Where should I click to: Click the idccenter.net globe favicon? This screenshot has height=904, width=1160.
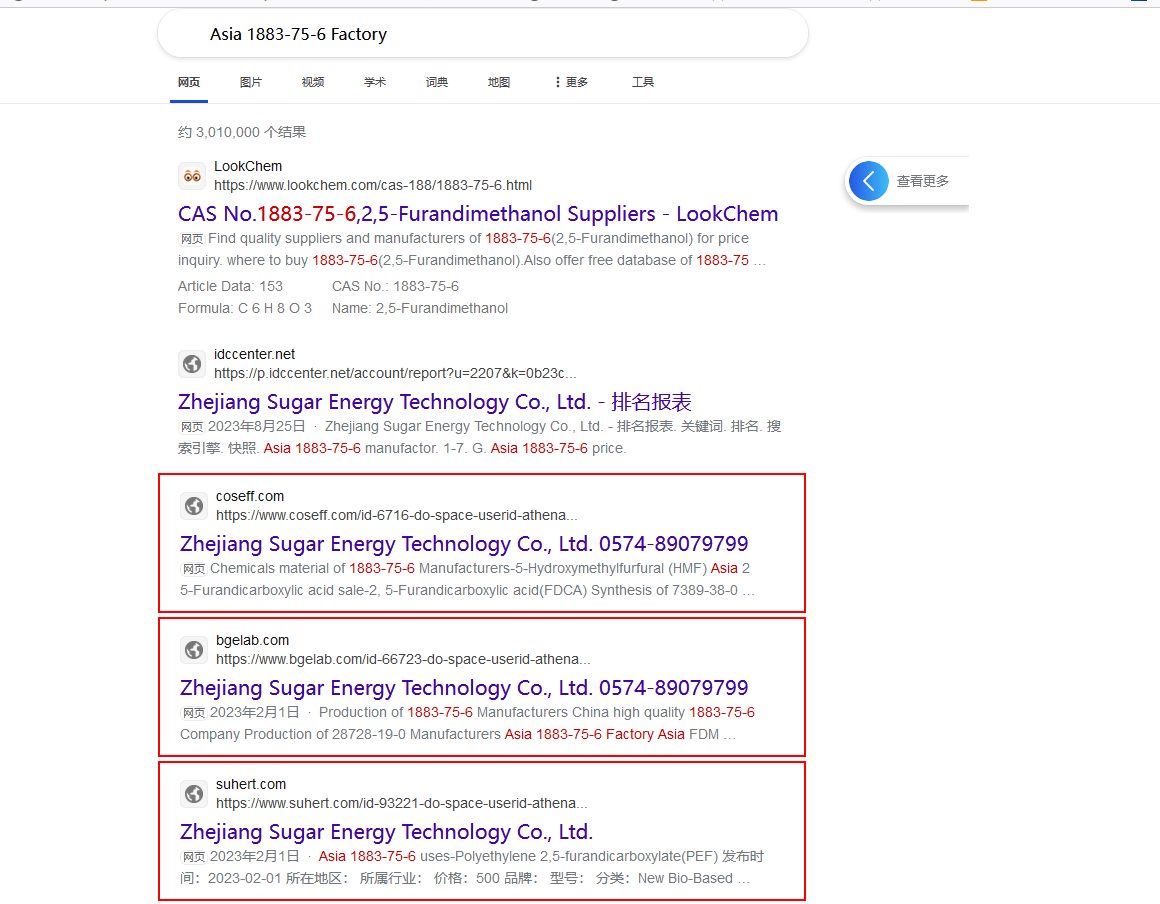192,364
